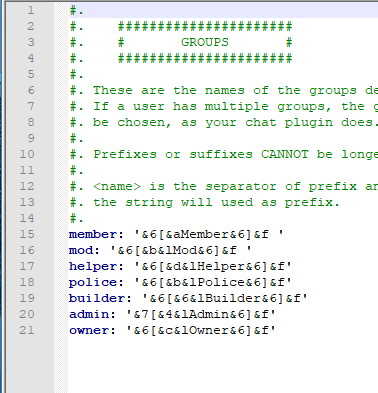Click the admin value '&7[&4&lAdmin&6]&f'
Screen dimensions: 378x393
point(201,314)
